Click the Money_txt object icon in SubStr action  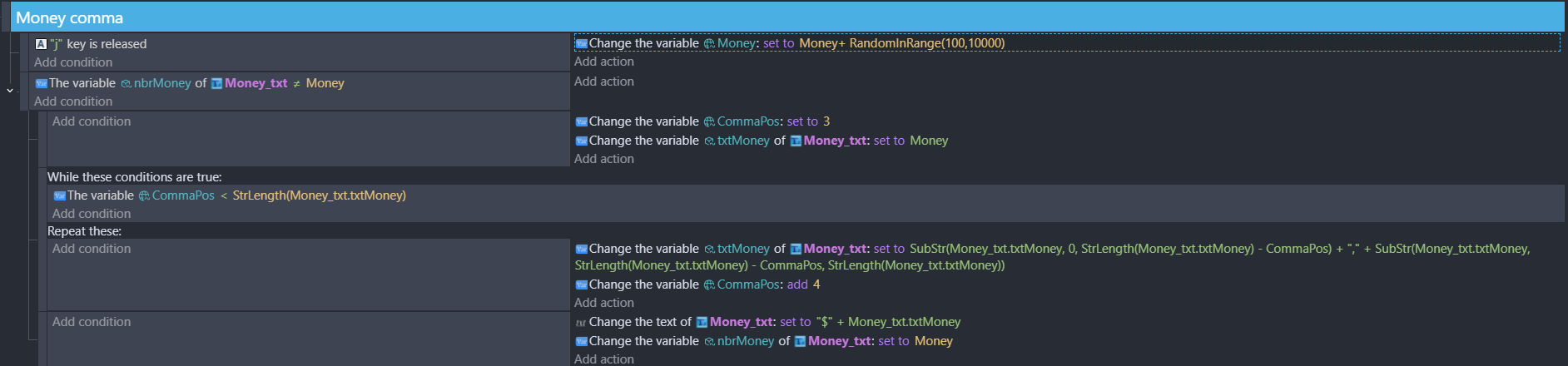(796, 249)
